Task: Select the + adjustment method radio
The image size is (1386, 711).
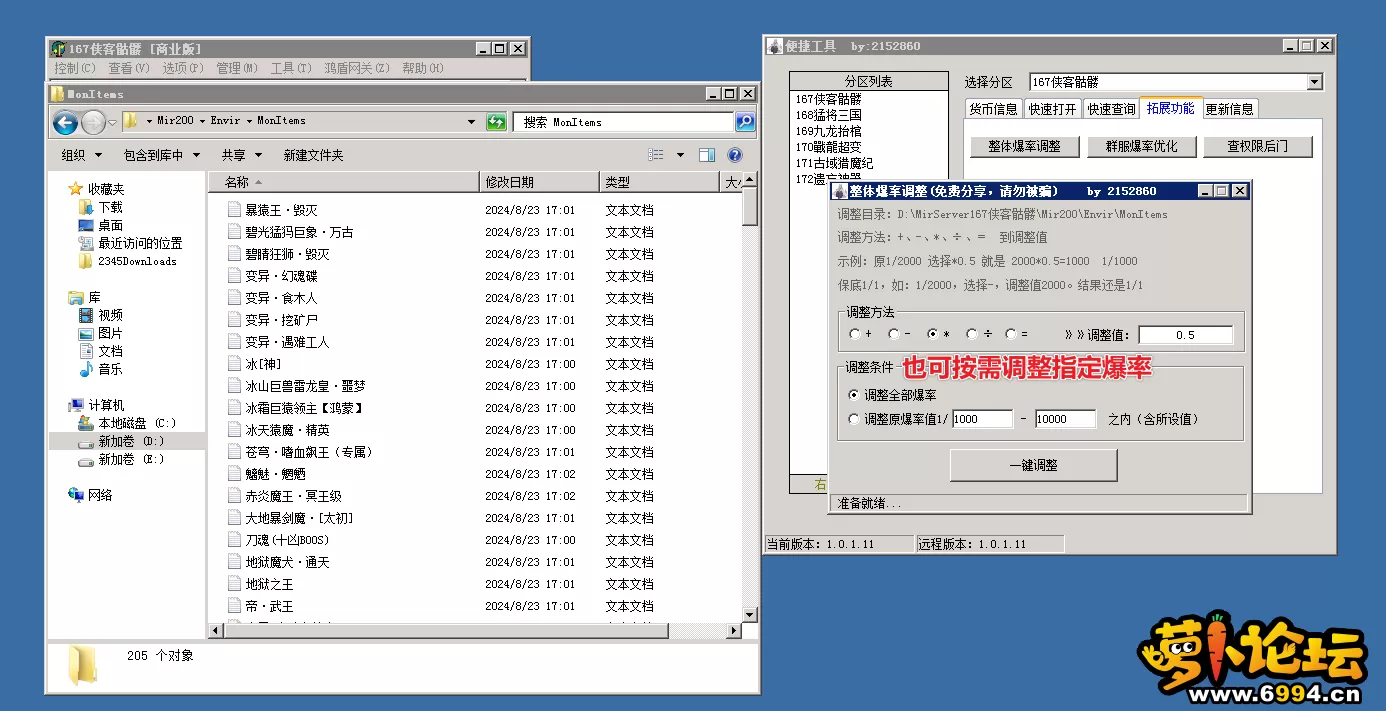Action: (854, 334)
